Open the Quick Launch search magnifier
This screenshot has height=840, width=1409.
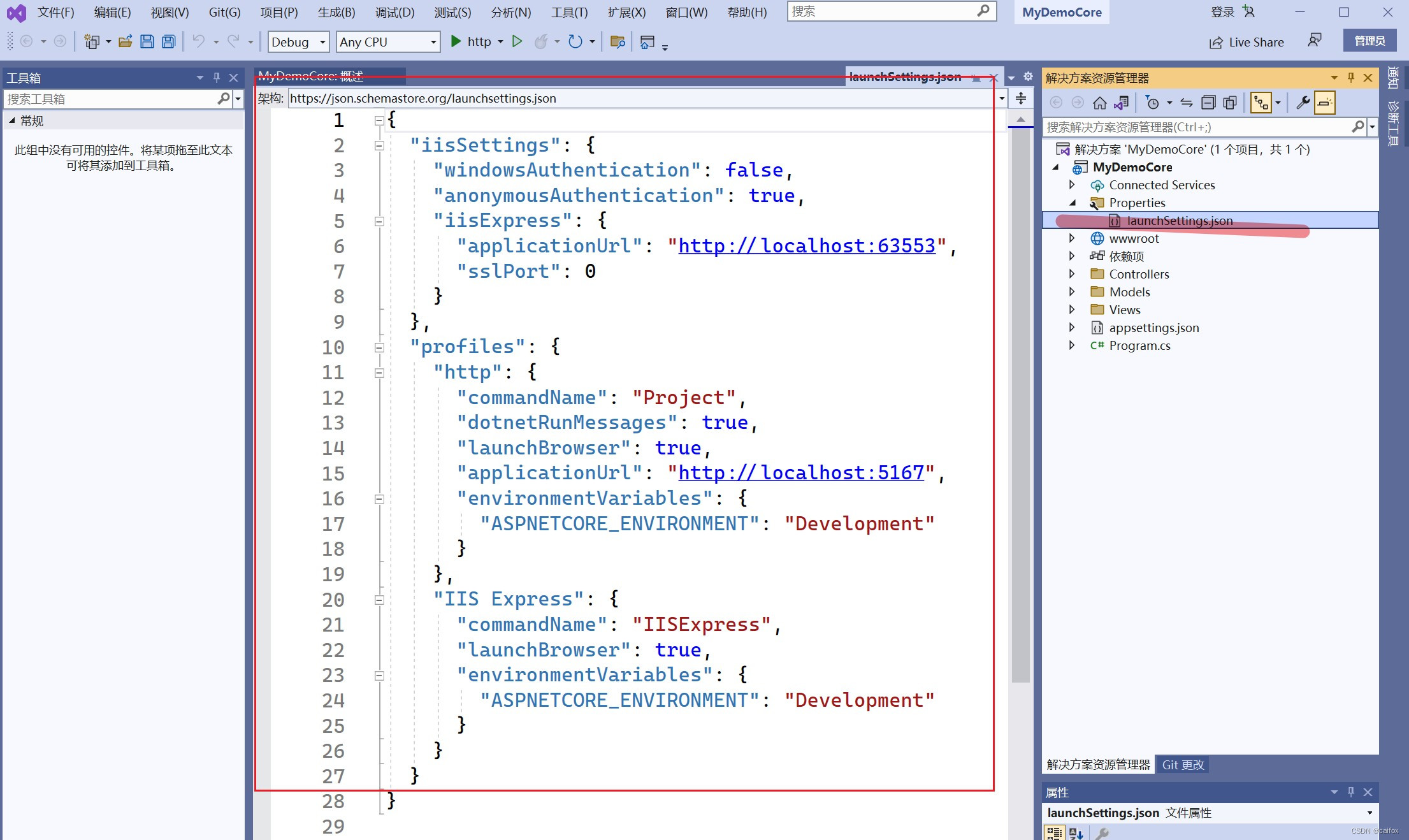pyautogui.click(x=983, y=11)
